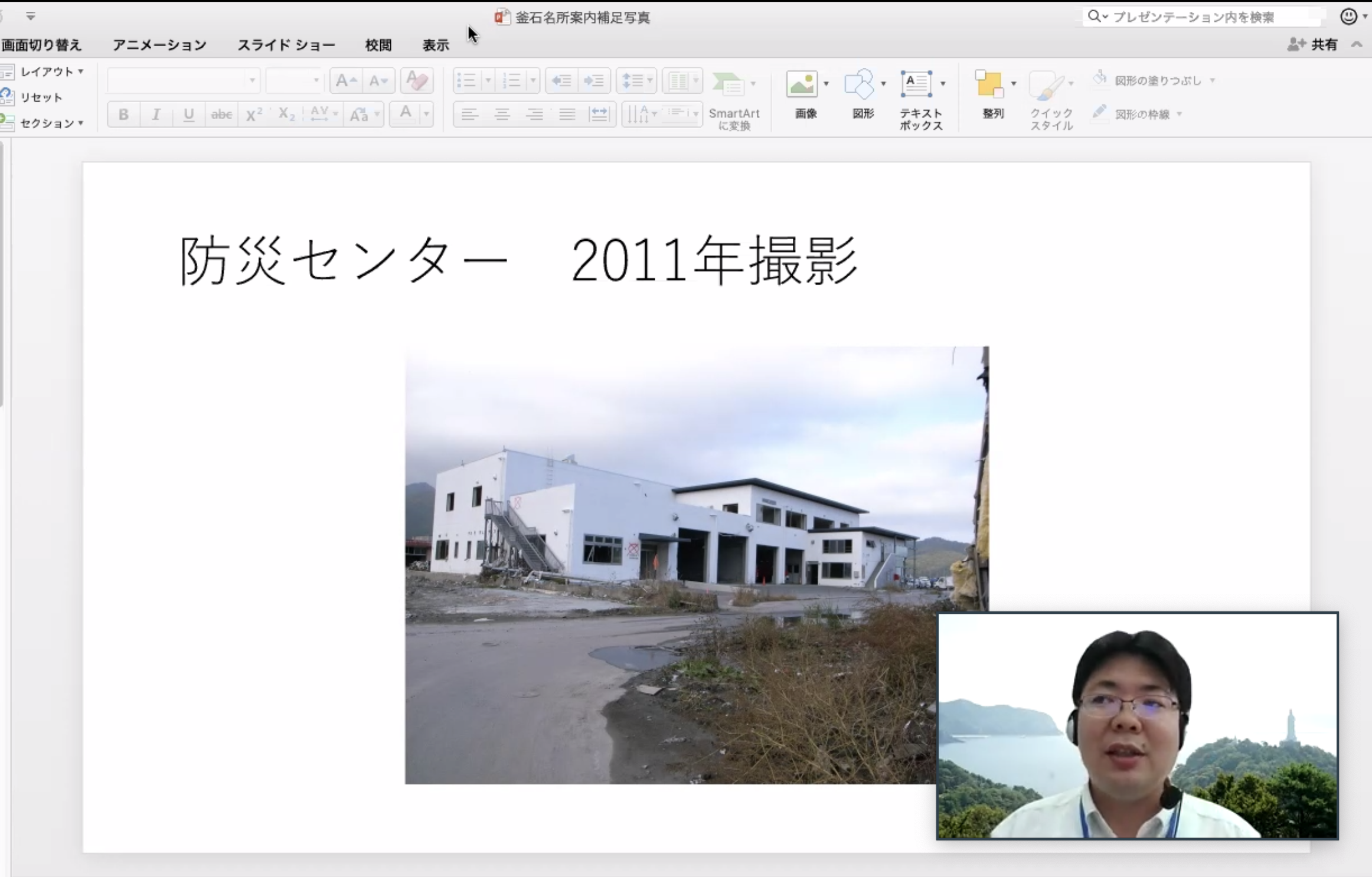Click the SmartArtに変換 icon
This screenshot has width=1372, height=877.
[729, 84]
